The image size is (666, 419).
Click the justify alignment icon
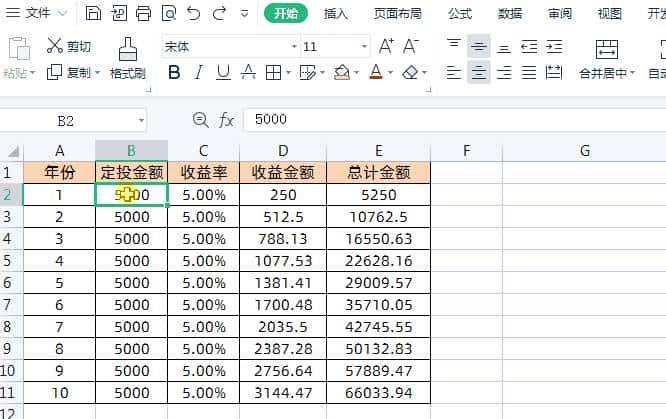529,73
